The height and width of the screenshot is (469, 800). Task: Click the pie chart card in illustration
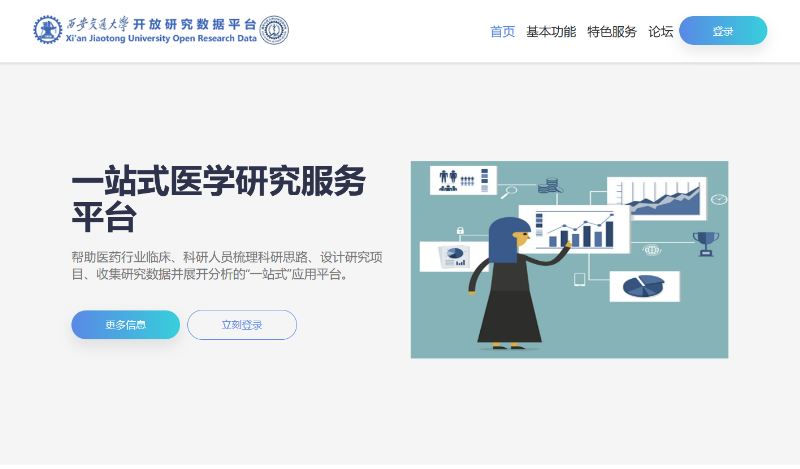[644, 286]
